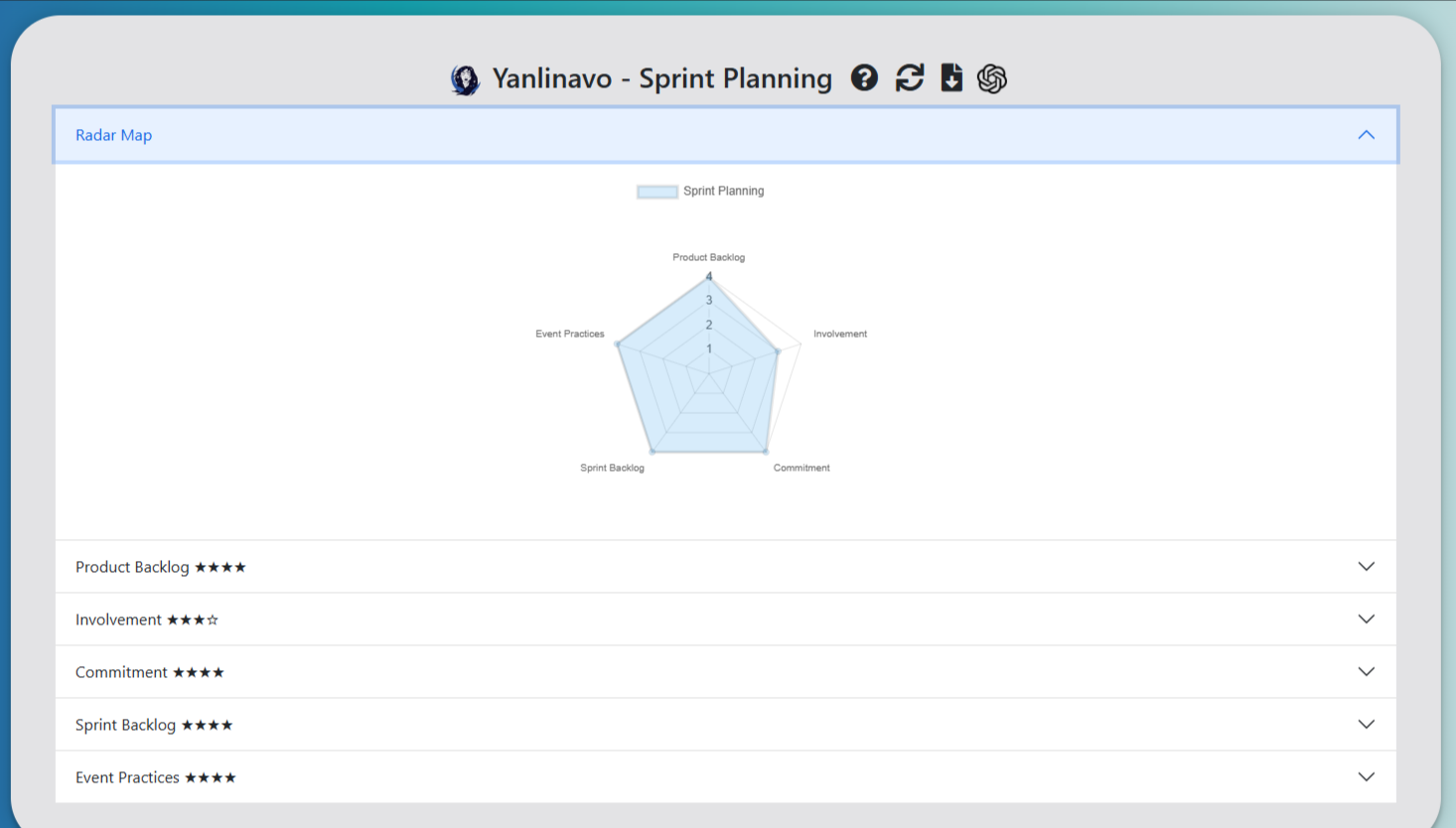This screenshot has height=828, width=1456.
Task: Click the Product Backlog radar data point
Action: 709,277
